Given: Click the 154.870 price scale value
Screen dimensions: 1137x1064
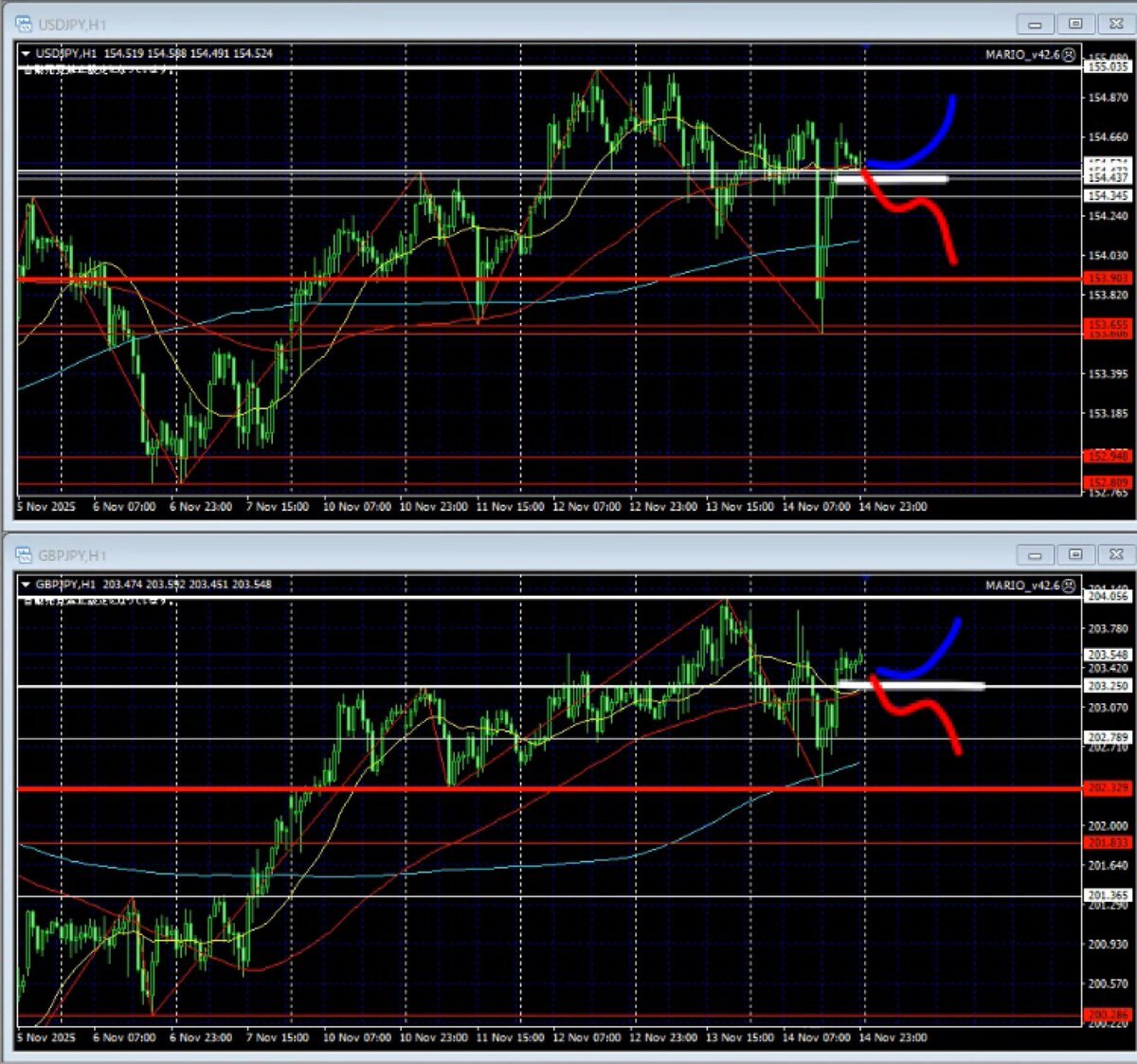Looking at the screenshot, I should [1108, 97].
